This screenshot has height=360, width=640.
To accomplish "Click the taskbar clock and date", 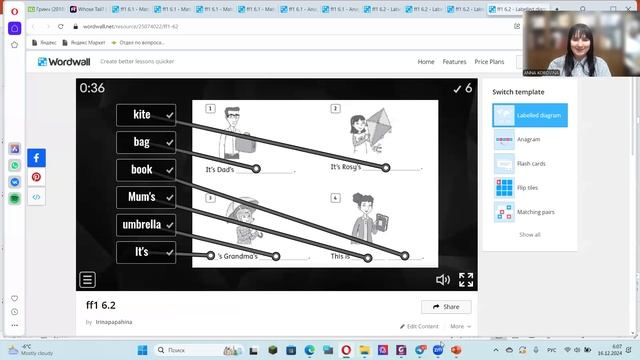I will (x=610, y=350).
